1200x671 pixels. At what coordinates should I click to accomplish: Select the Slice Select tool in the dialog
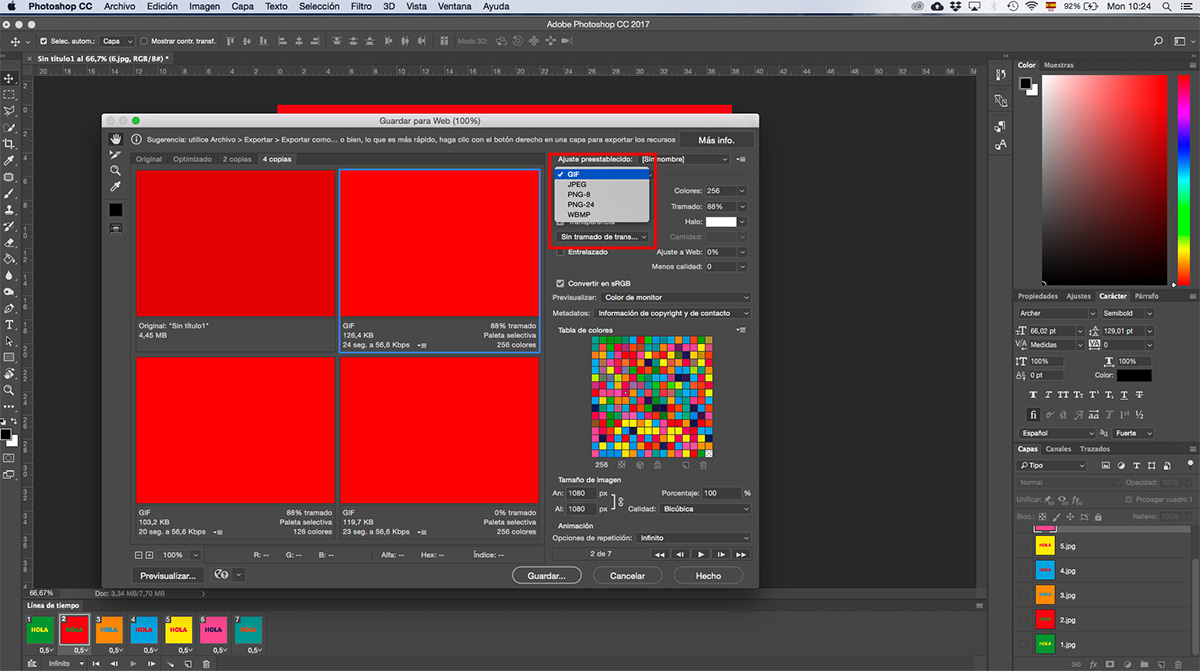point(116,155)
